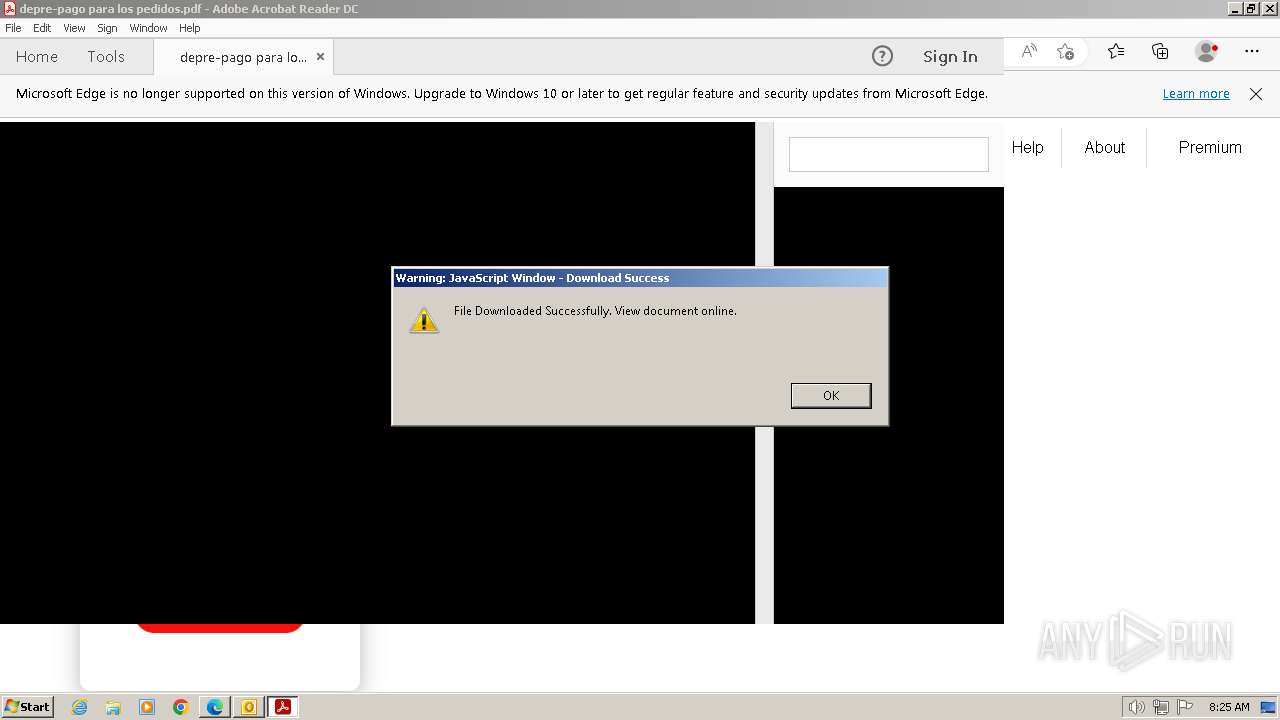Open the Premium link on web page
The width and height of the screenshot is (1280, 720).
coord(1210,147)
